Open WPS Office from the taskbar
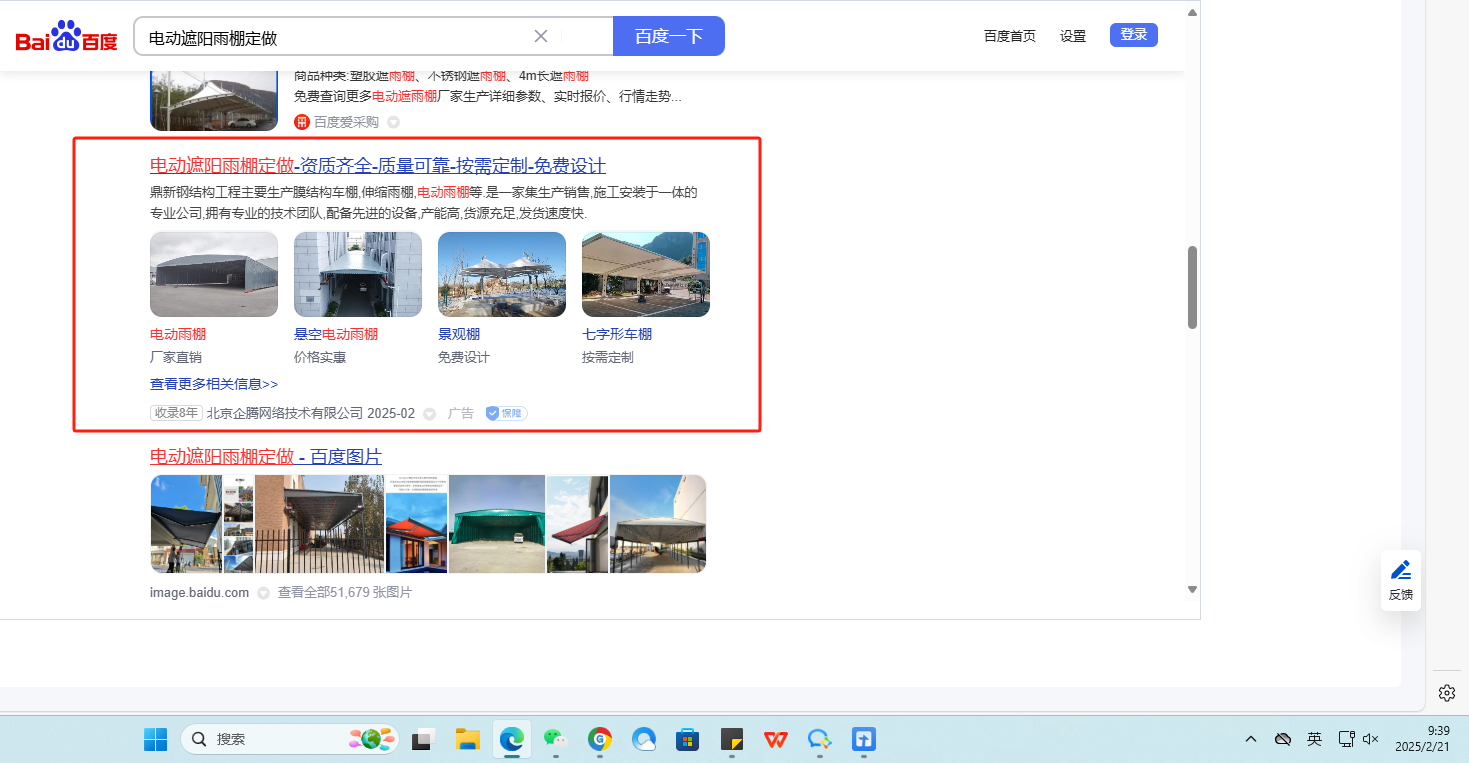The height and width of the screenshot is (763, 1469). pos(776,739)
